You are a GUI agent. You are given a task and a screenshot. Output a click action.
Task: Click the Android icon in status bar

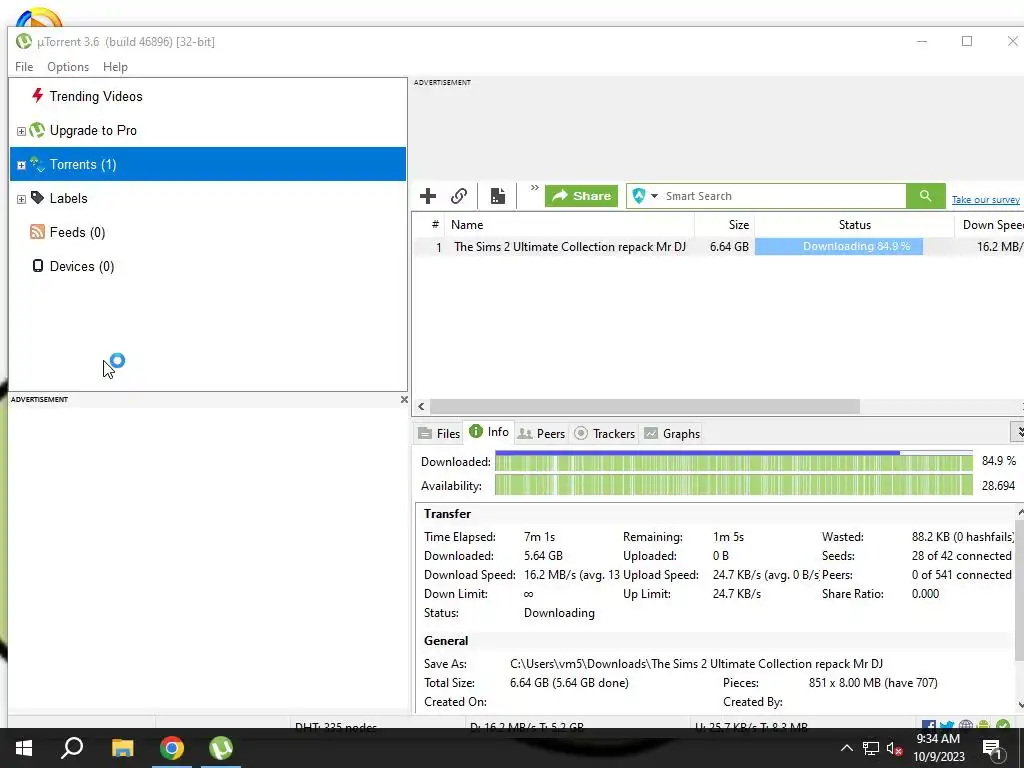[x=984, y=726]
